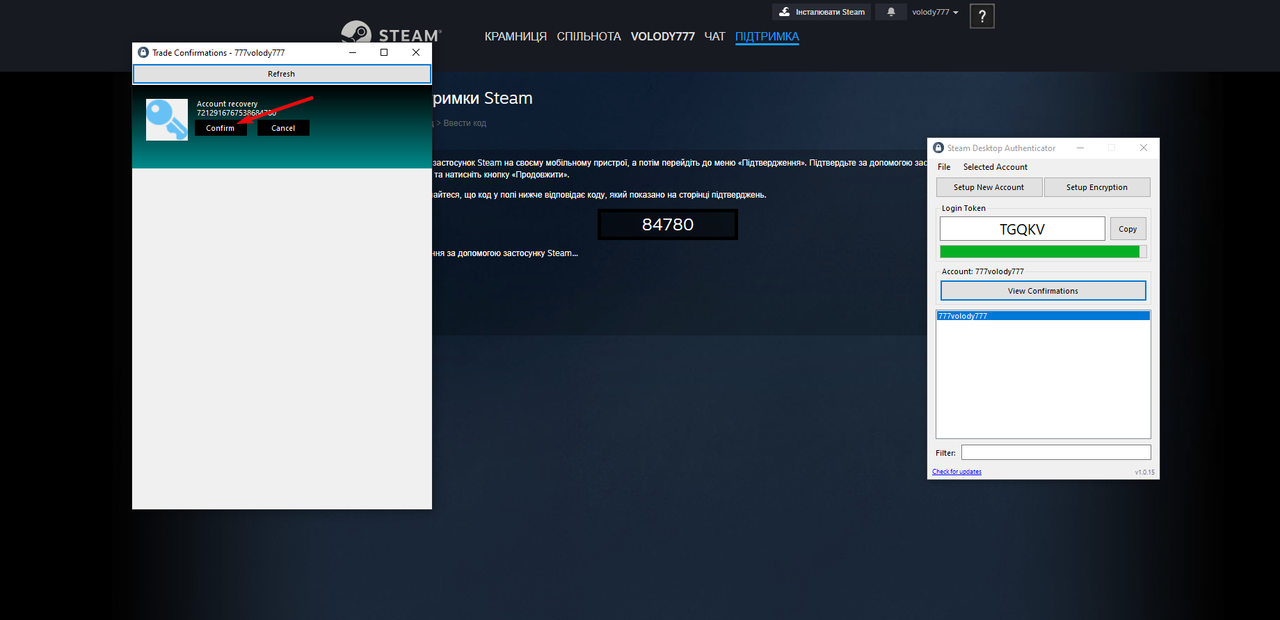The width and height of the screenshot is (1280, 620).
Task: Click the Filter input field
Action: (x=1056, y=453)
